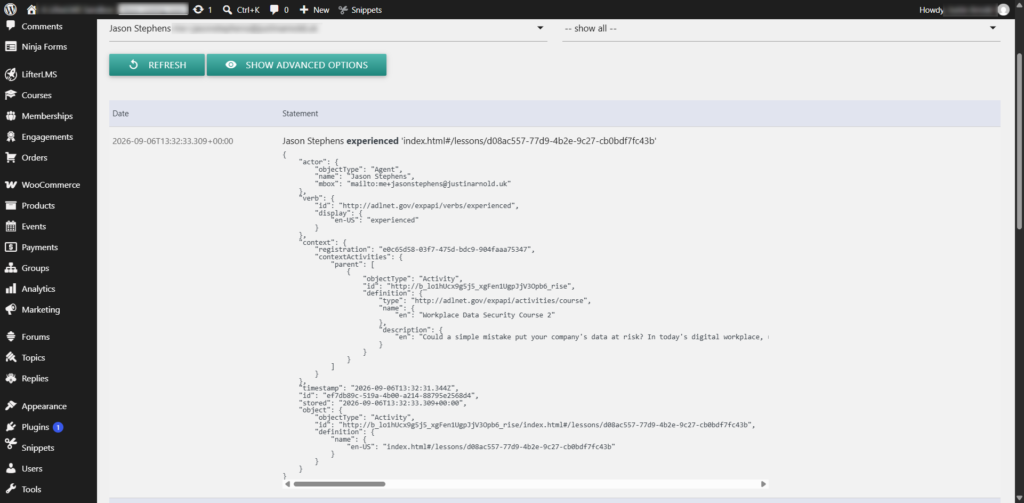Click the WordPress logo icon
The width and height of the screenshot is (1024, 503).
coord(10,10)
